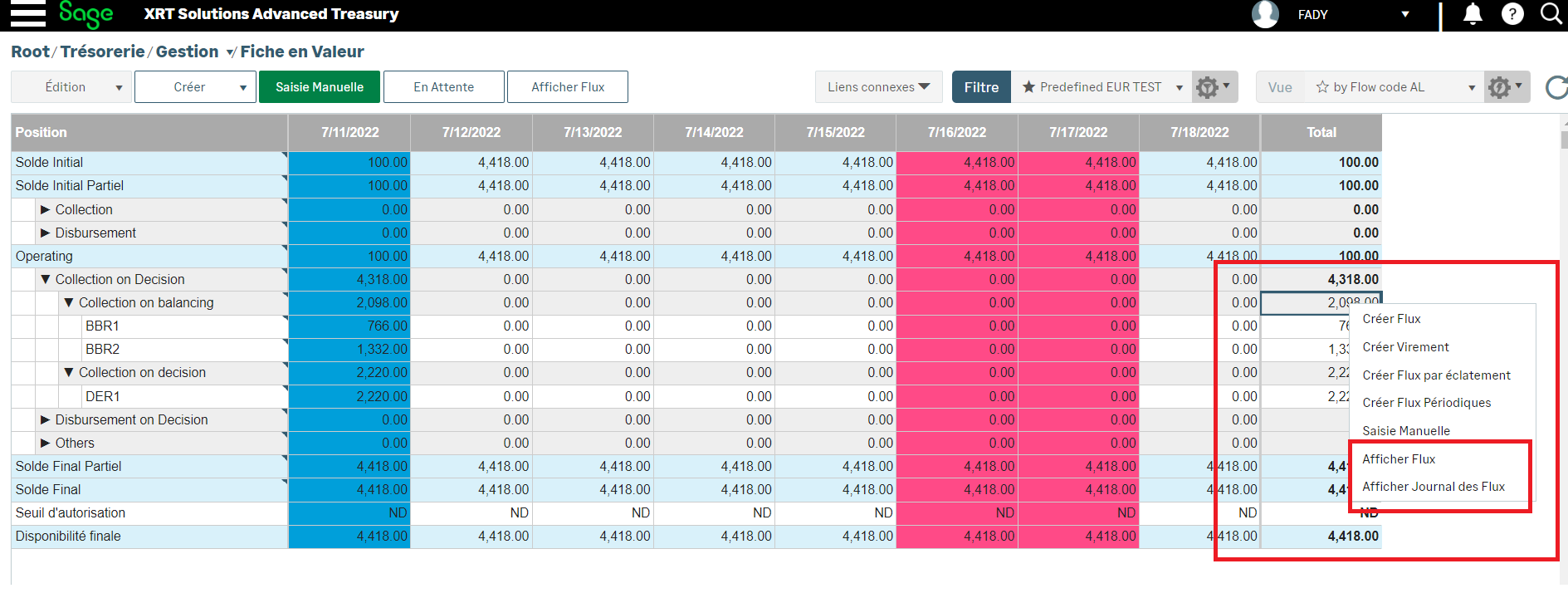Click the Trésorerie breadcrumb link

pos(103,51)
